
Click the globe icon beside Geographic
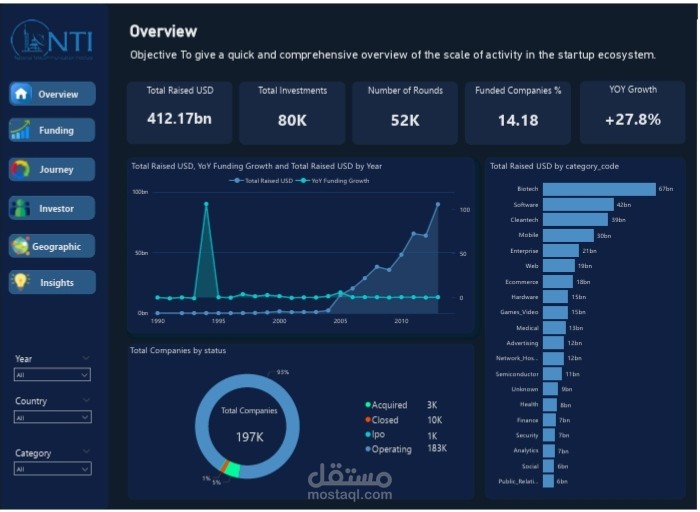tap(20, 246)
